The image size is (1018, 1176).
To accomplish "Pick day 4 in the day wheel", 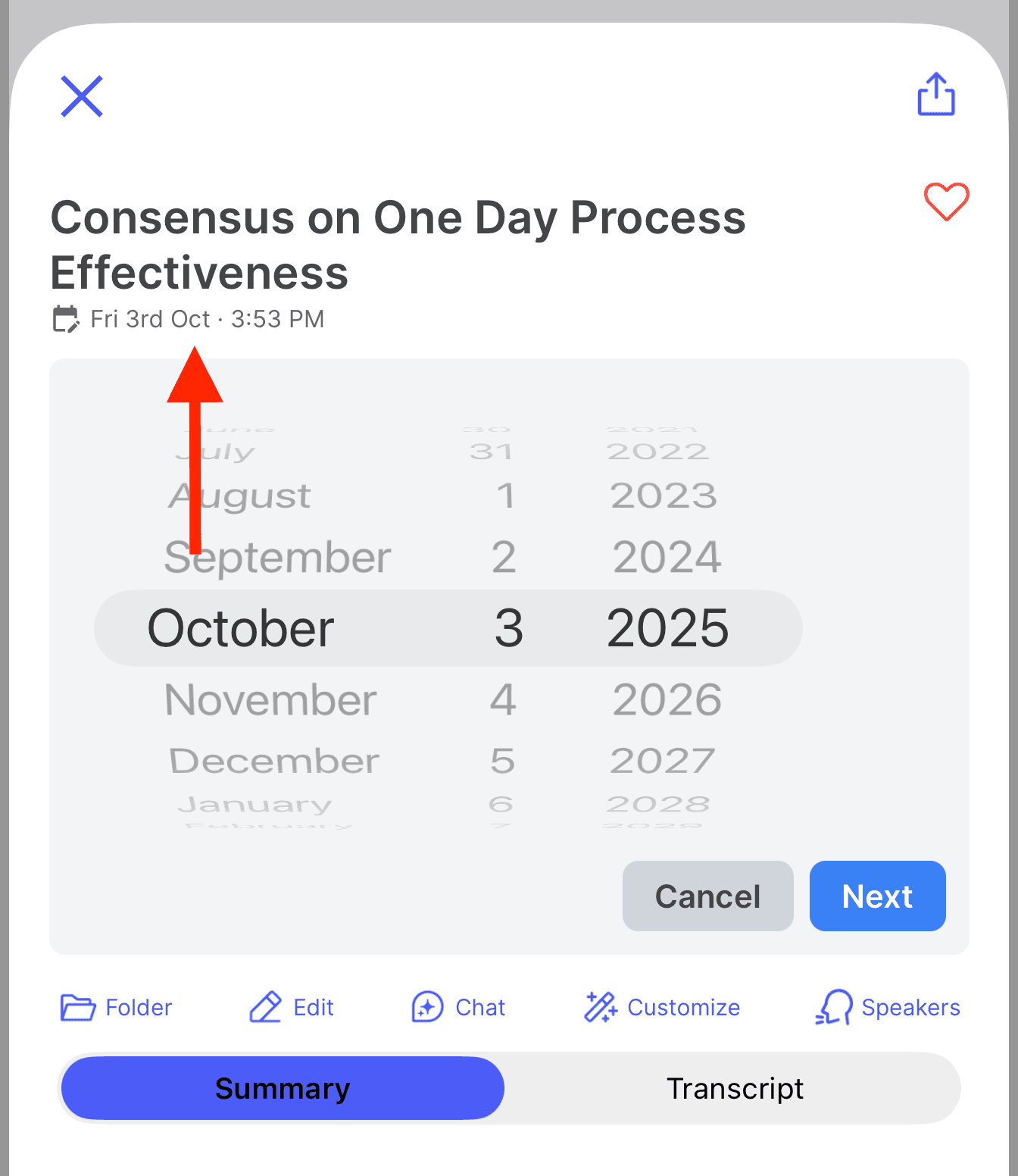I will 503,699.
